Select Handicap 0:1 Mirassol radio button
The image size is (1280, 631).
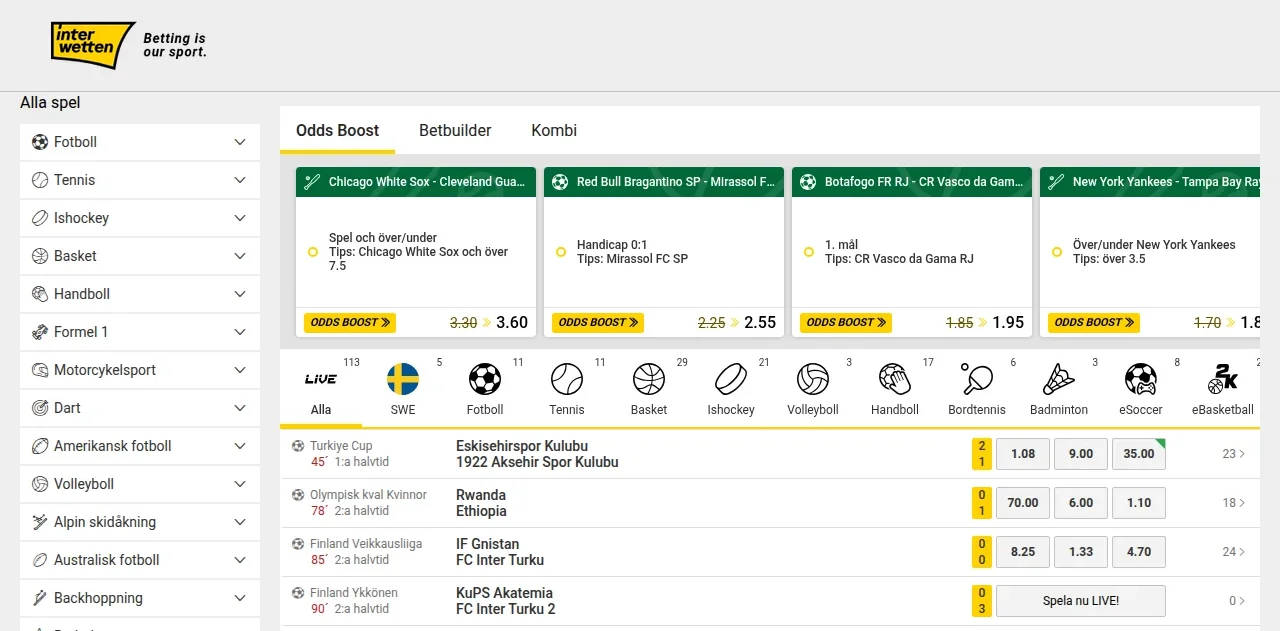pyautogui.click(x=561, y=252)
